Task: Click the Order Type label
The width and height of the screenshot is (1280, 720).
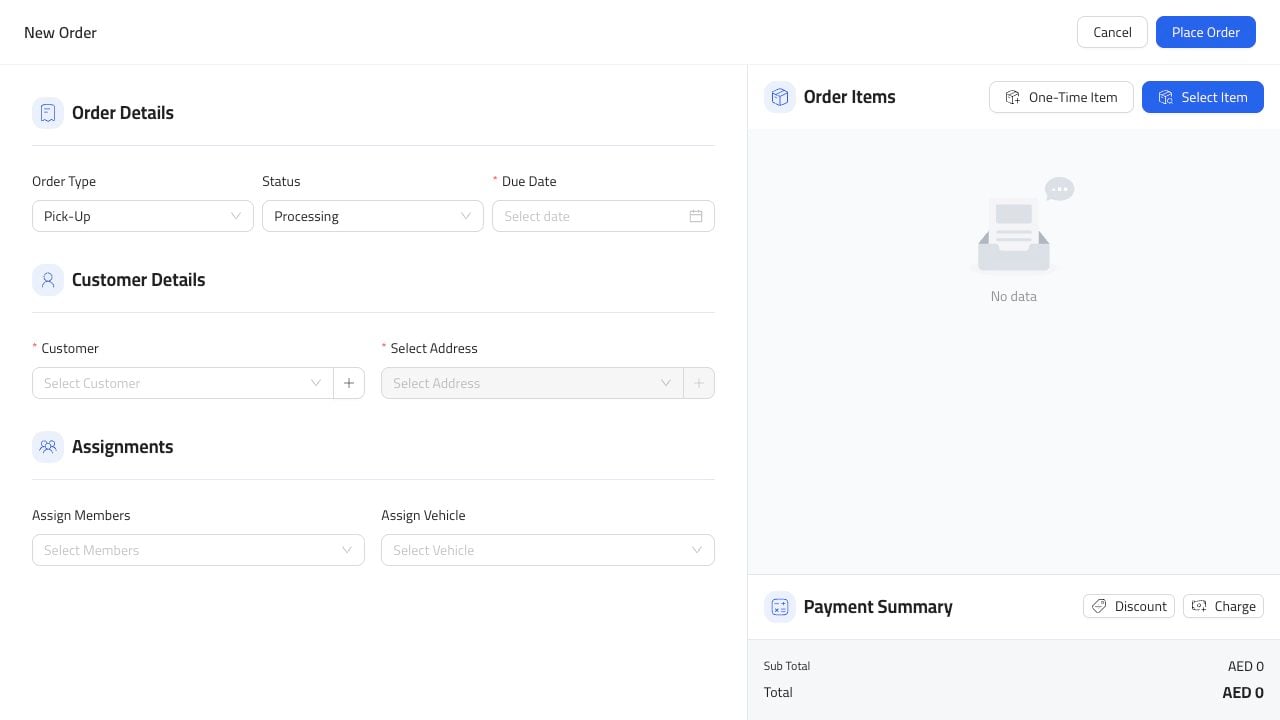Action: tap(64, 181)
